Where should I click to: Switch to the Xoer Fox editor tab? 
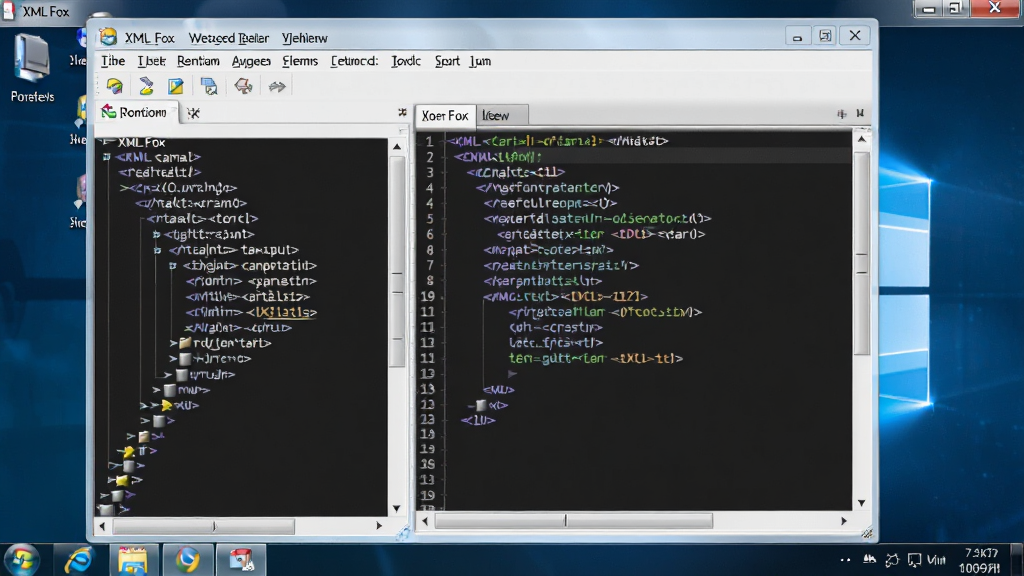pos(445,116)
